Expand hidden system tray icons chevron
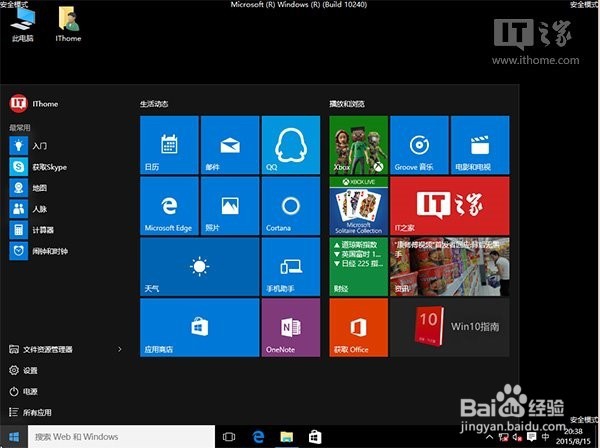The image size is (600, 448). (x=489, y=437)
